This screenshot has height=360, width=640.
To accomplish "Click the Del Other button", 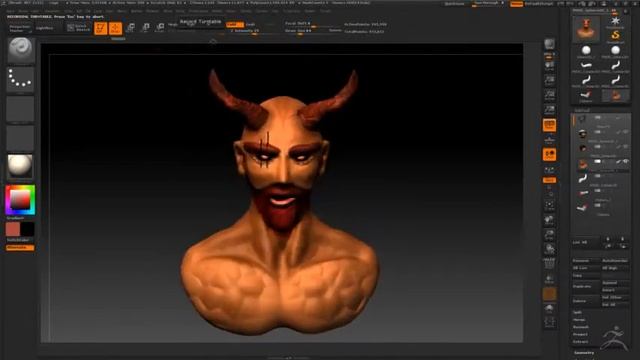I will (615, 298).
